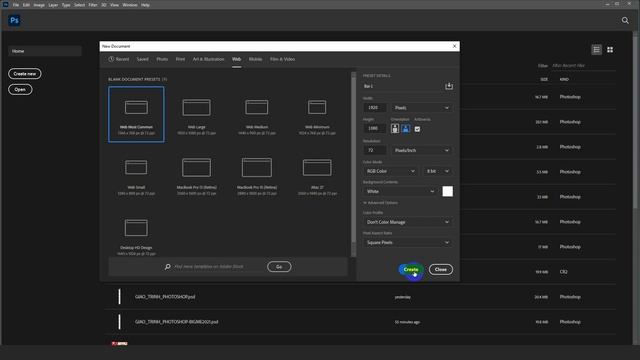Click the save document preset icon

click(449, 86)
